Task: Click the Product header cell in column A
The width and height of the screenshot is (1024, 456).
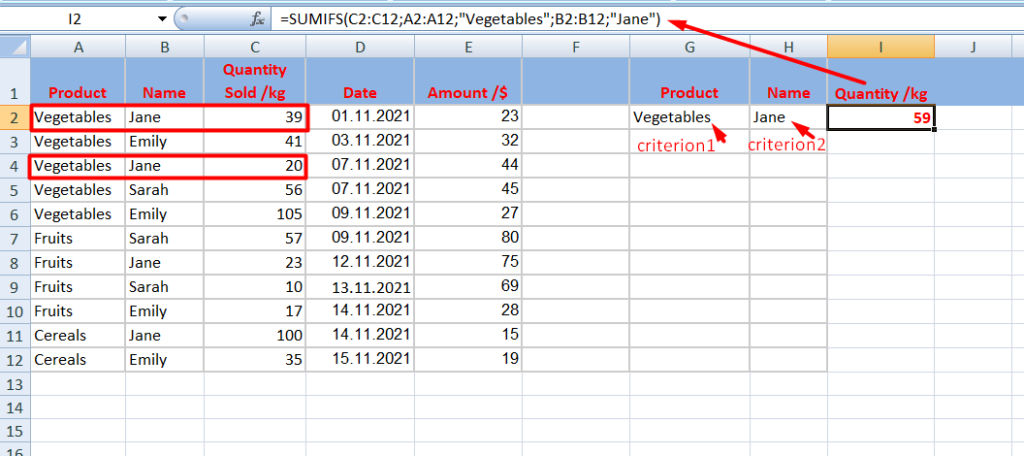Action: [x=78, y=81]
